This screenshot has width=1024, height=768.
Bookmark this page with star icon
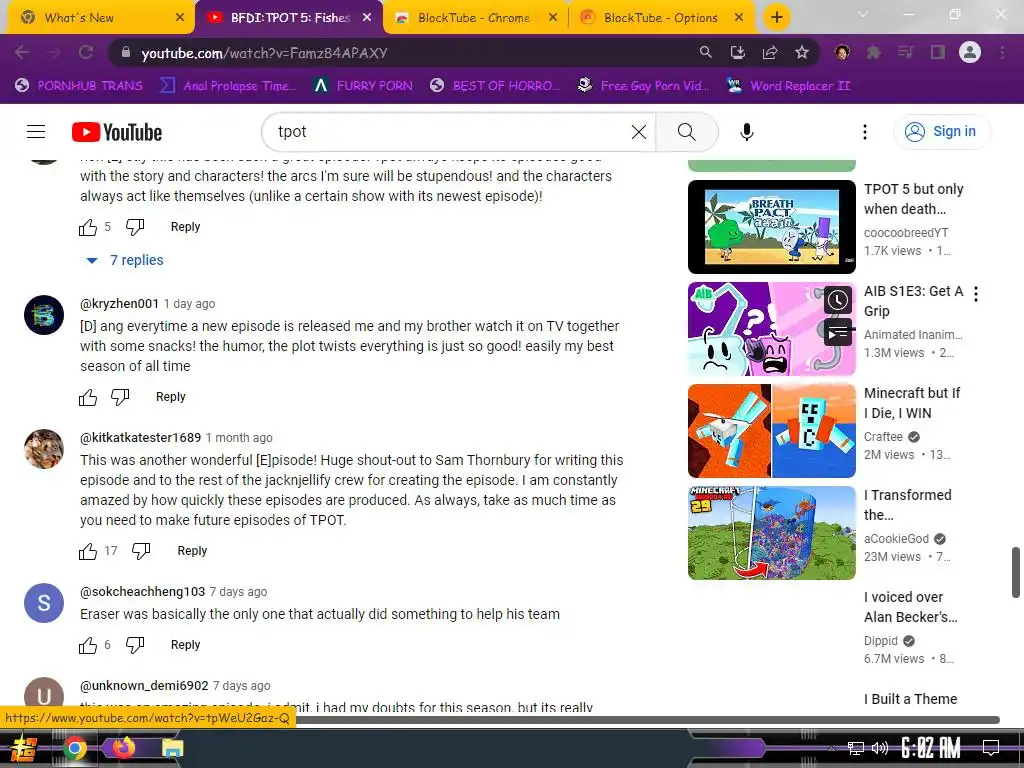point(802,52)
